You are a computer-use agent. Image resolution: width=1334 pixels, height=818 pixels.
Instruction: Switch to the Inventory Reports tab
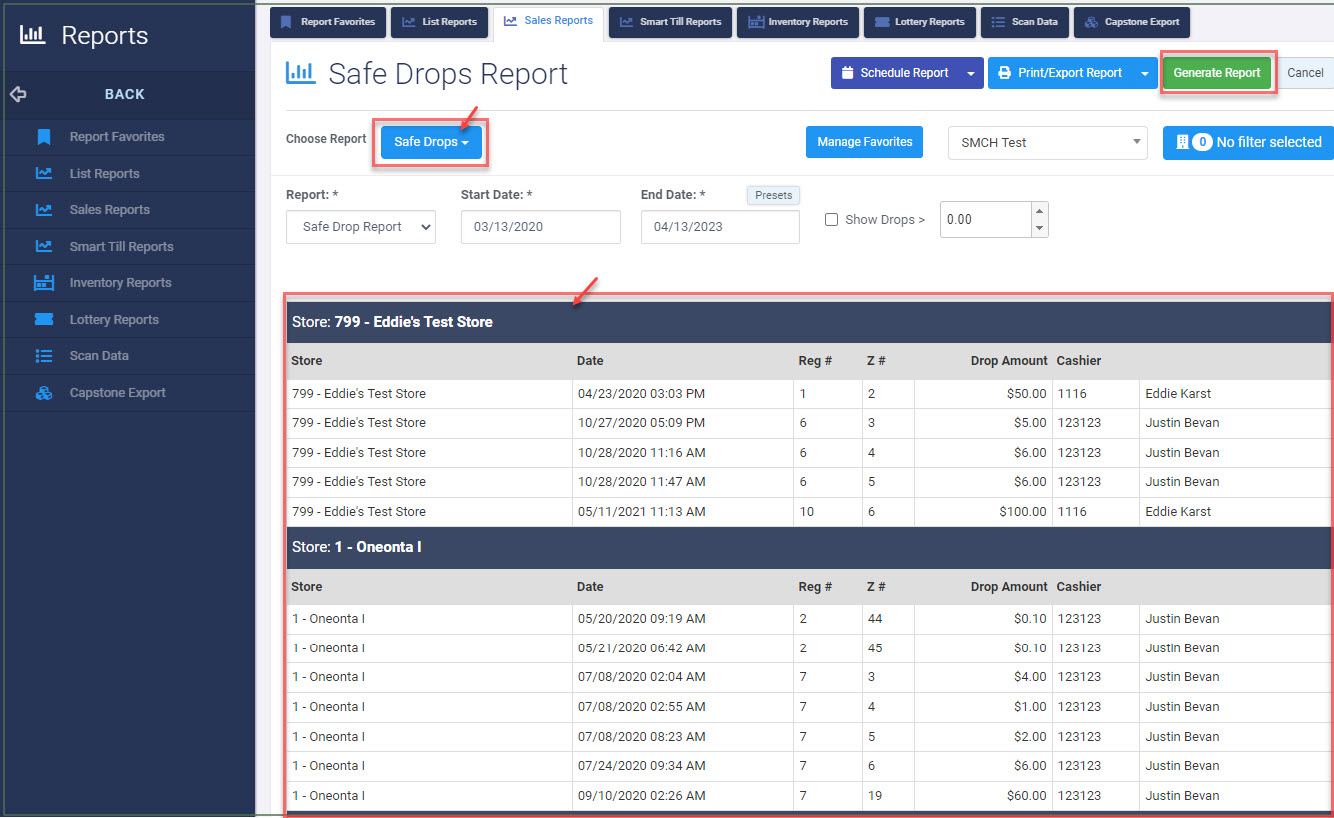(x=797, y=22)
